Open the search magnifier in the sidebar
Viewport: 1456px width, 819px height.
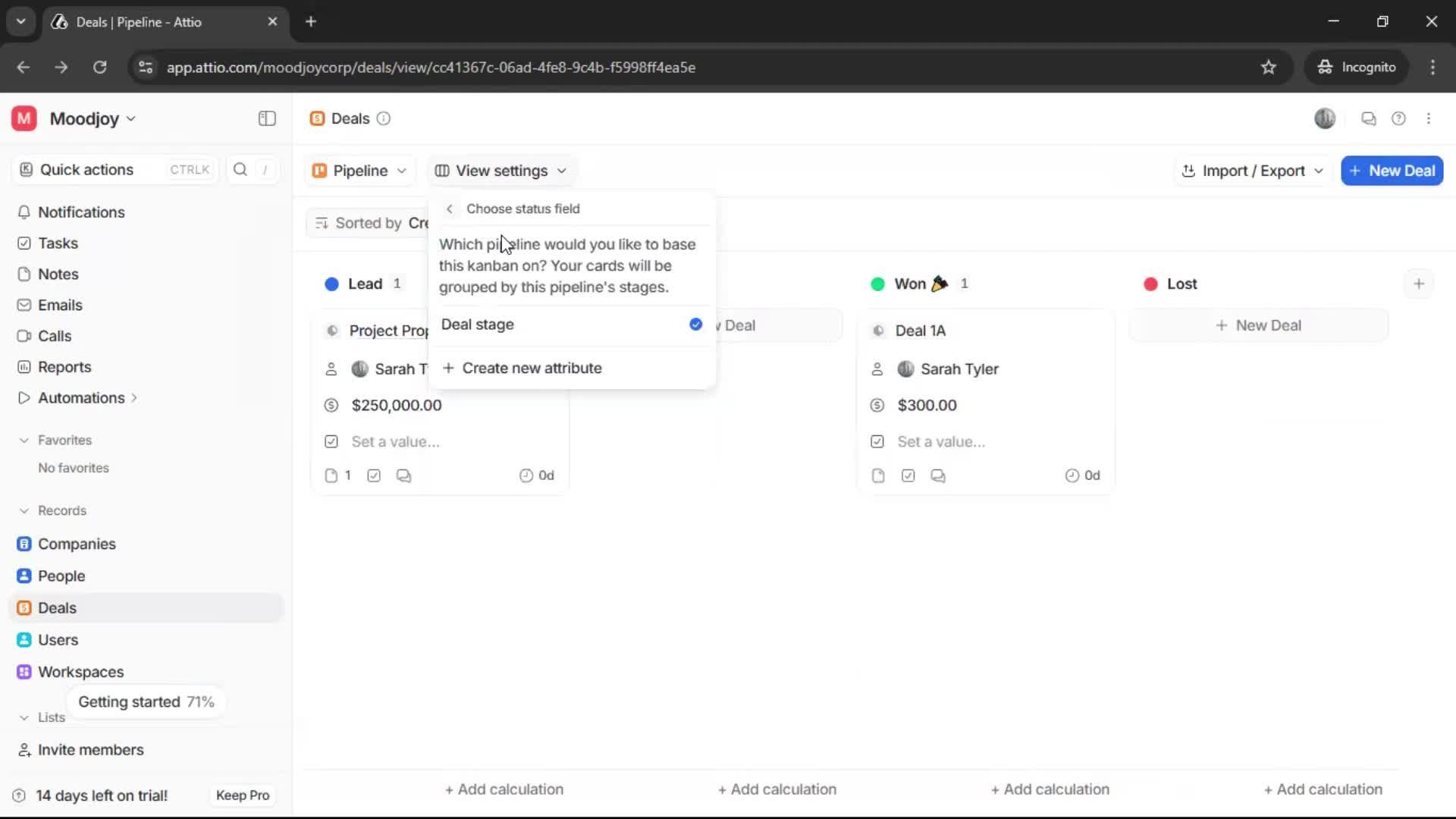tap(240, 170)
